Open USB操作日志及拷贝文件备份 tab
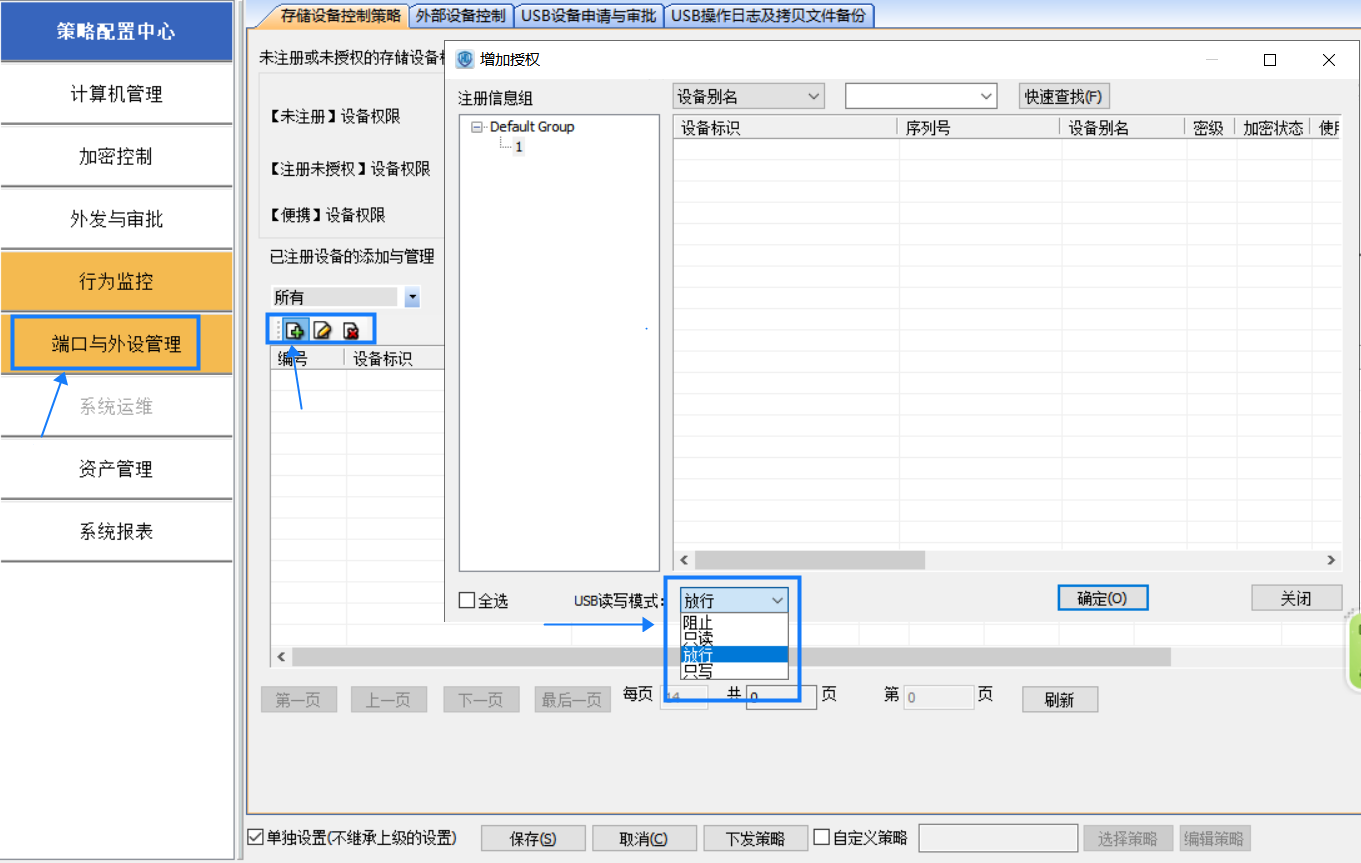This screenshot has width=1361, height=863. 770,15
